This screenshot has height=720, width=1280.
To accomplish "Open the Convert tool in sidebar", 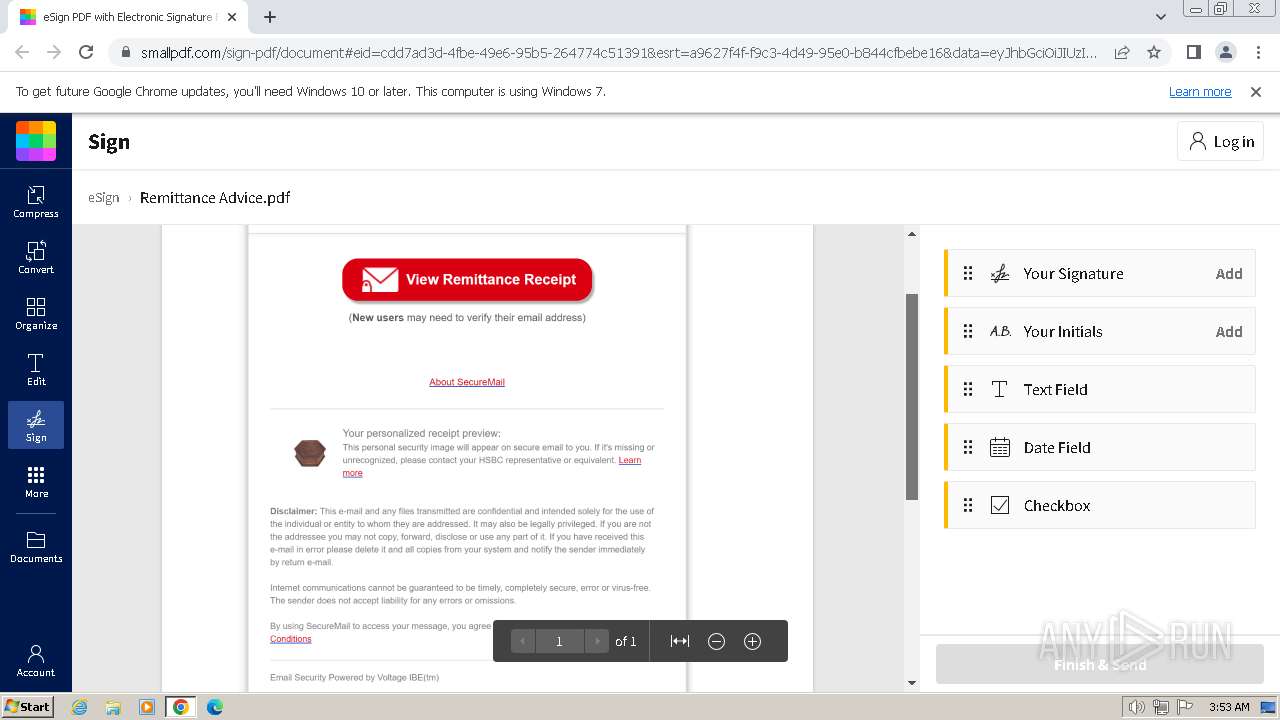I will click(36, 257).
